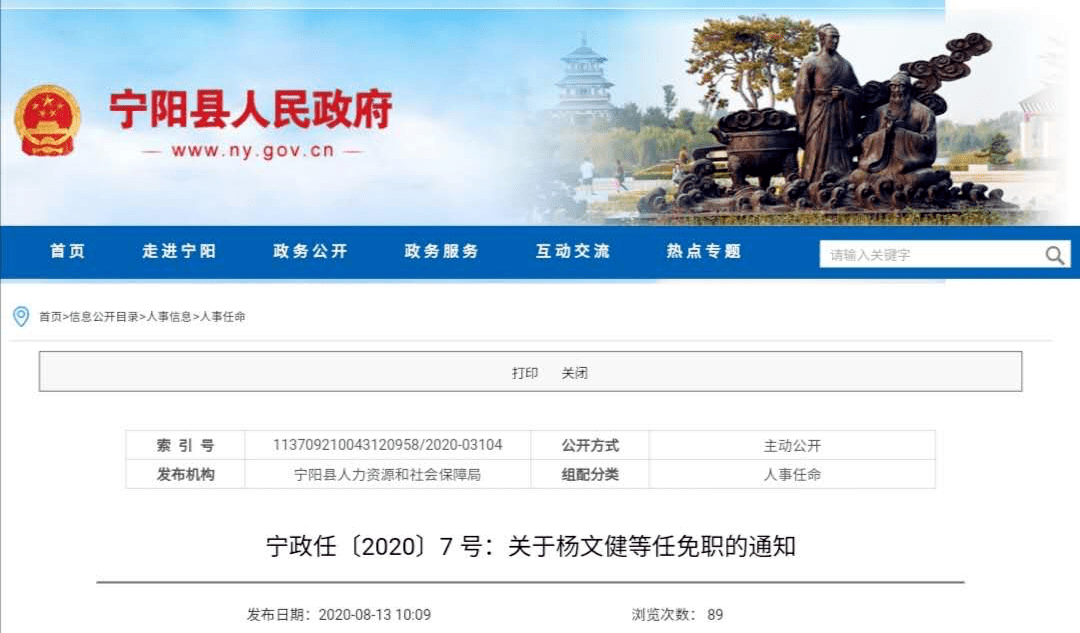Go to 政务服务 section
Screen dimensions: 1080x633
point(442,251)
